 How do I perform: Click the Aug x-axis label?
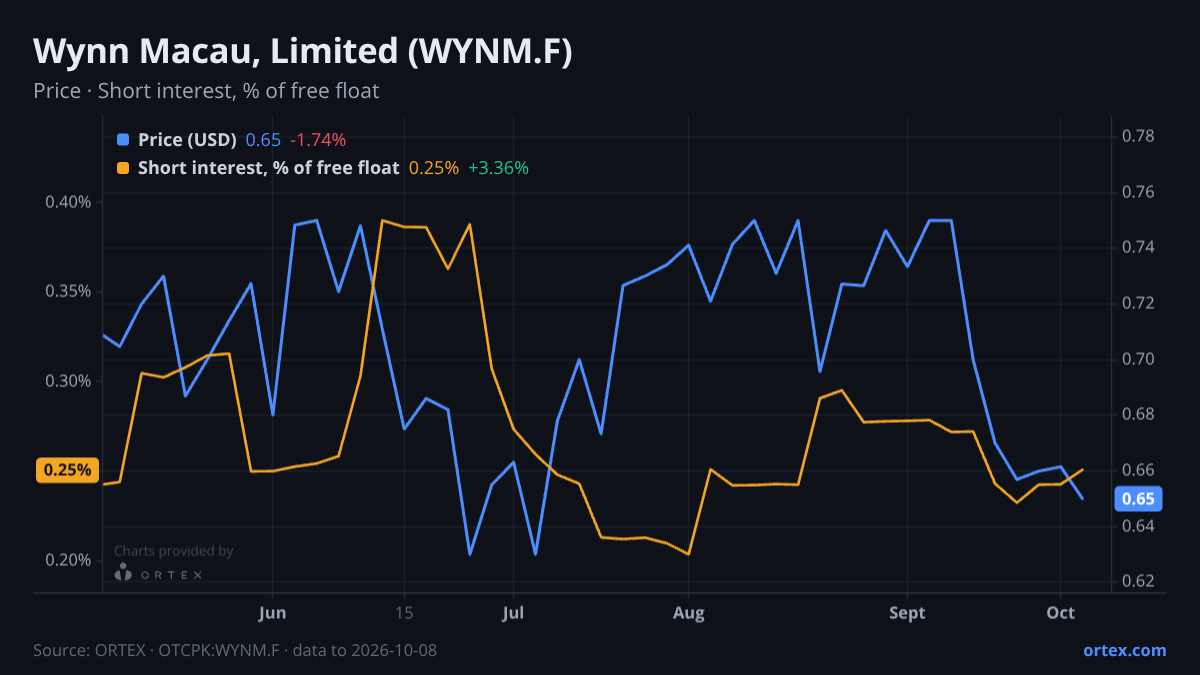pyautogui.click(x=688, y=612)
